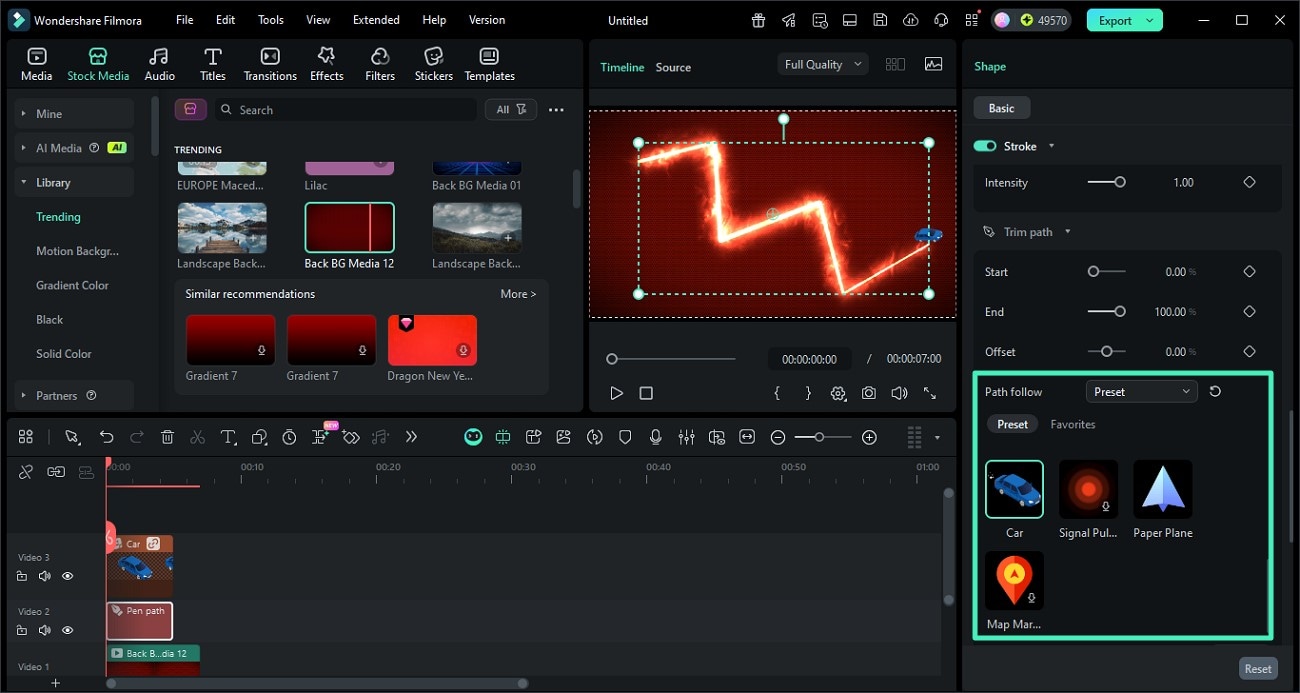The image size is (1300, 693).
Task: Expand preview to fullscreen
Action: 930,393
